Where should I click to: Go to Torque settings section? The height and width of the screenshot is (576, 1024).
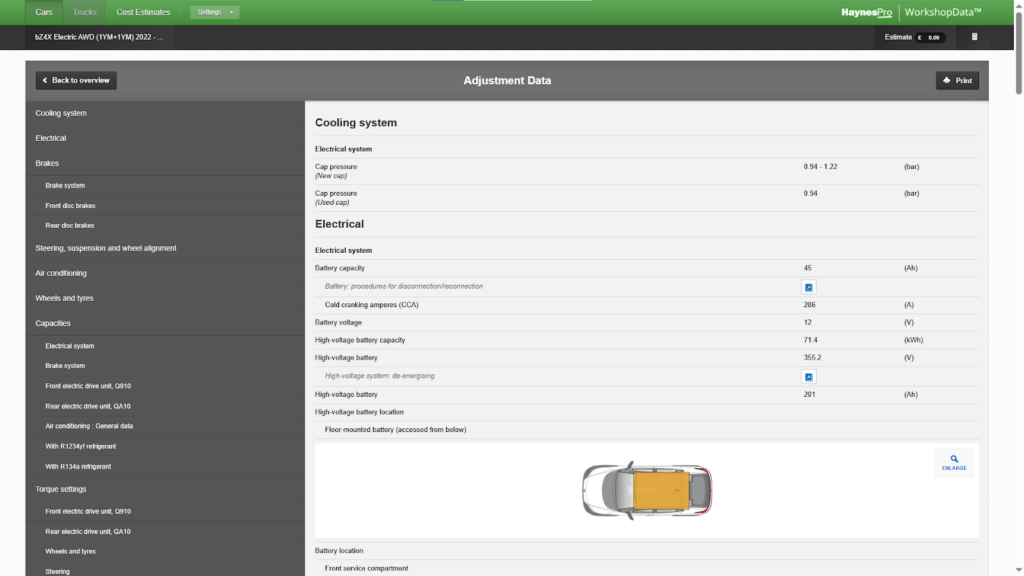pyautogui.click(x=61, y=489)
